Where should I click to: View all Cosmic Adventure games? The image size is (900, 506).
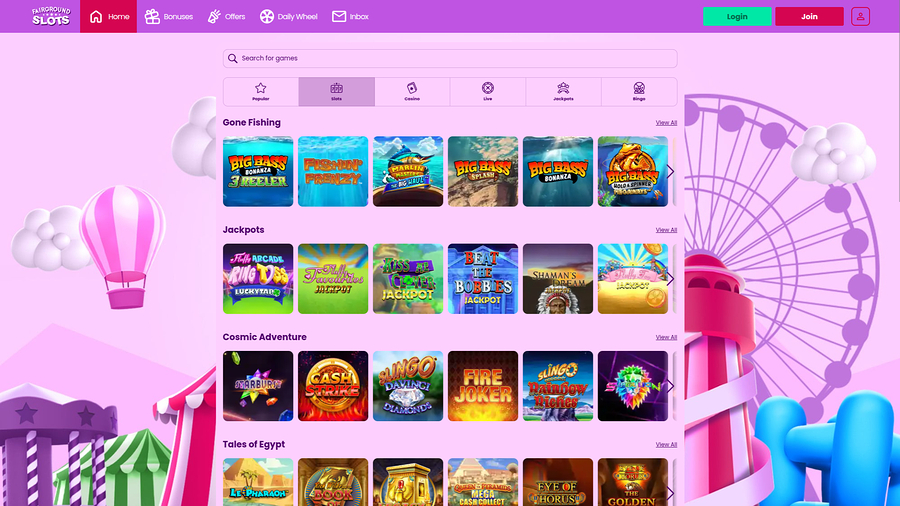(x=666, y=337)
